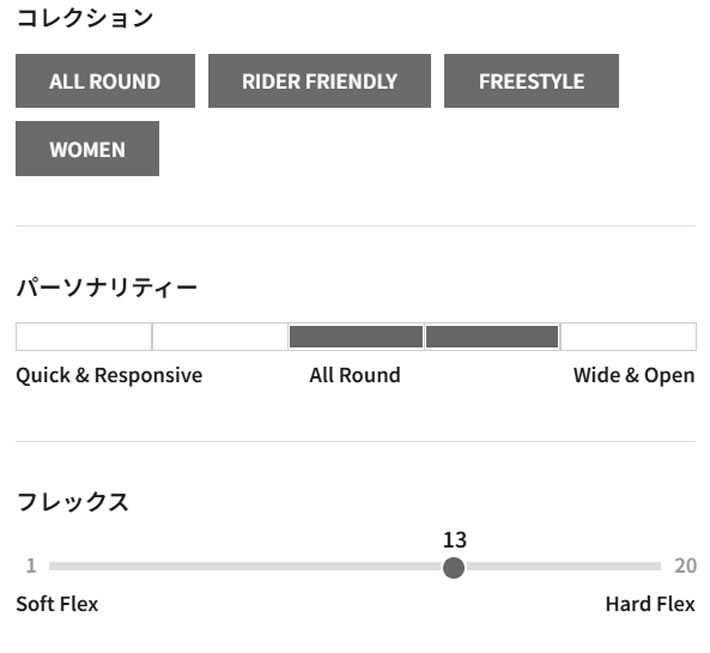This screenshot has width=710, height=653.
Task: Click the flex value 13 label
Action: click(455, 540)
